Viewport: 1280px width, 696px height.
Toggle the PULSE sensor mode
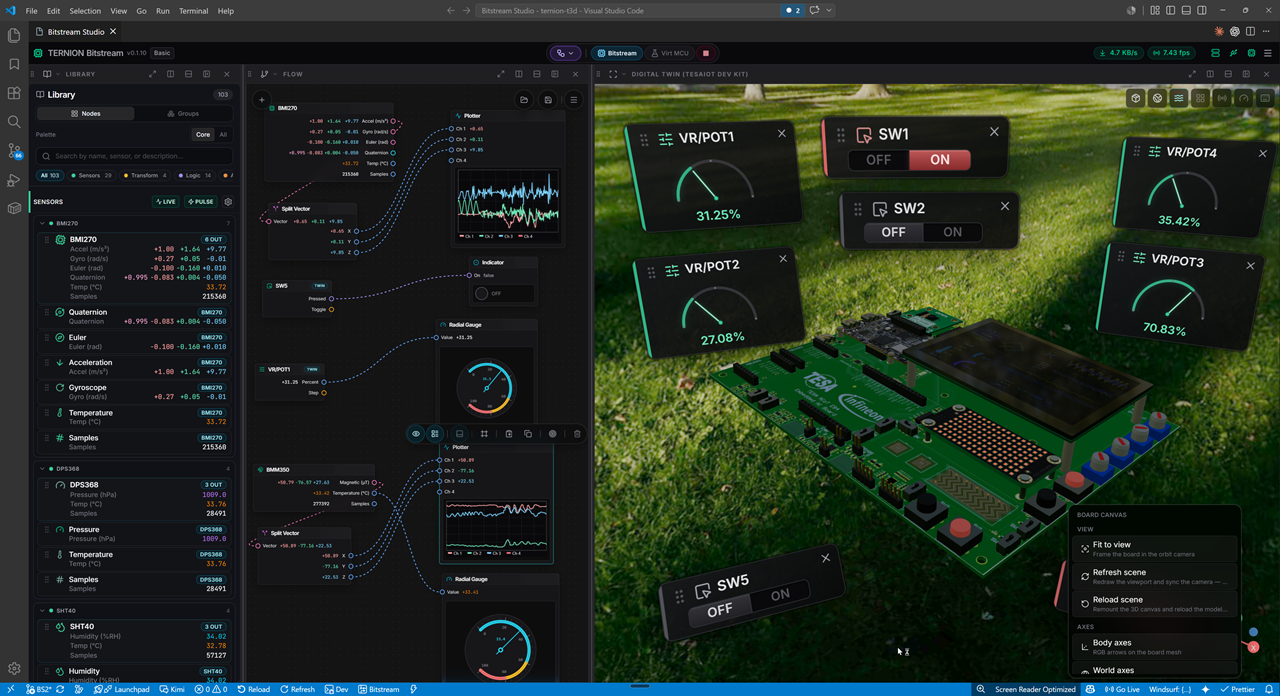click(x=199, y=202)
